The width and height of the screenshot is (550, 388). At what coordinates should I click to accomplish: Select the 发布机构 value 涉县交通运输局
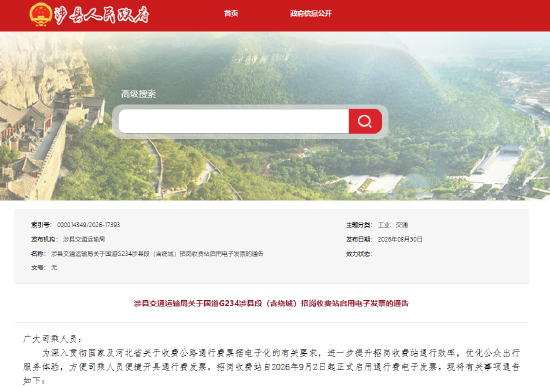pos(84,239)
